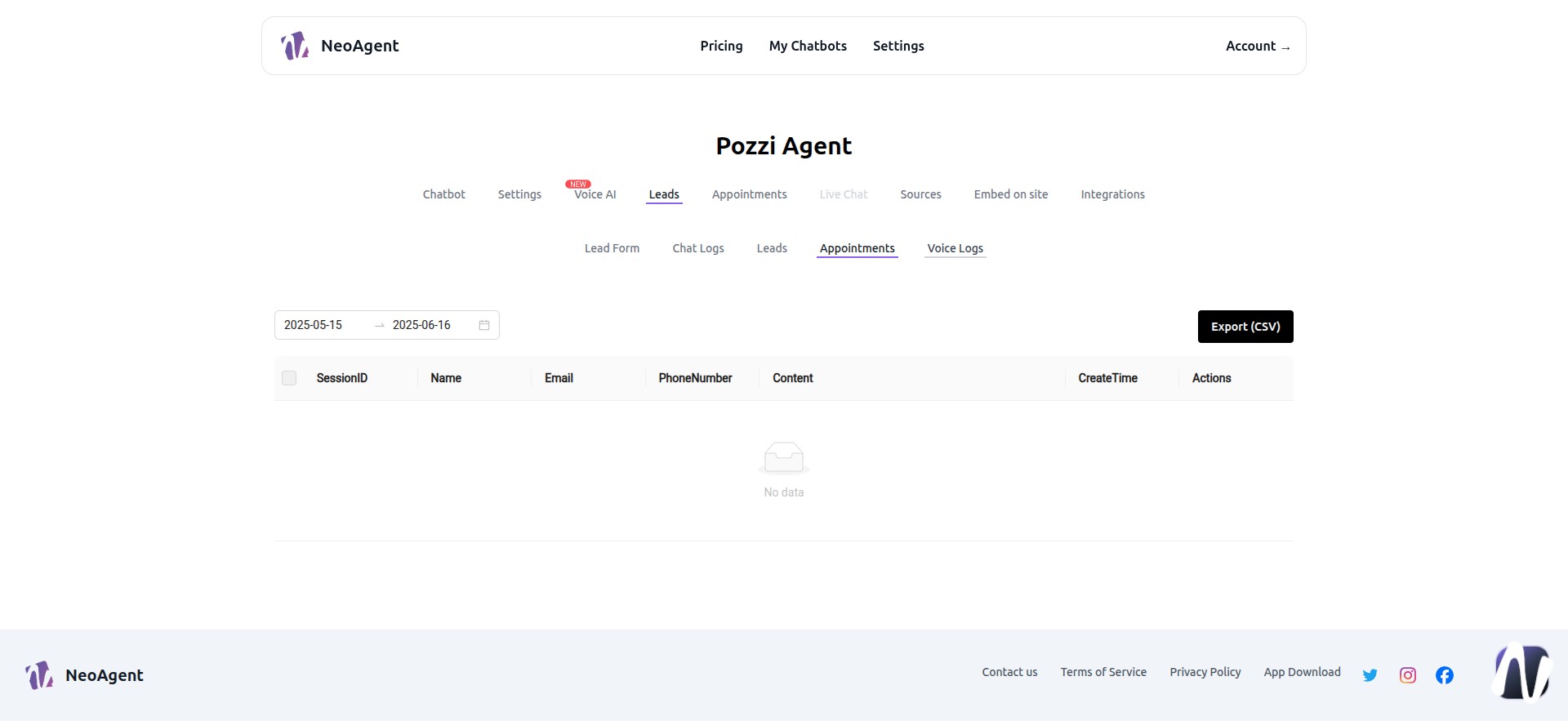Open the calendar icon in date range

point(484,325)
